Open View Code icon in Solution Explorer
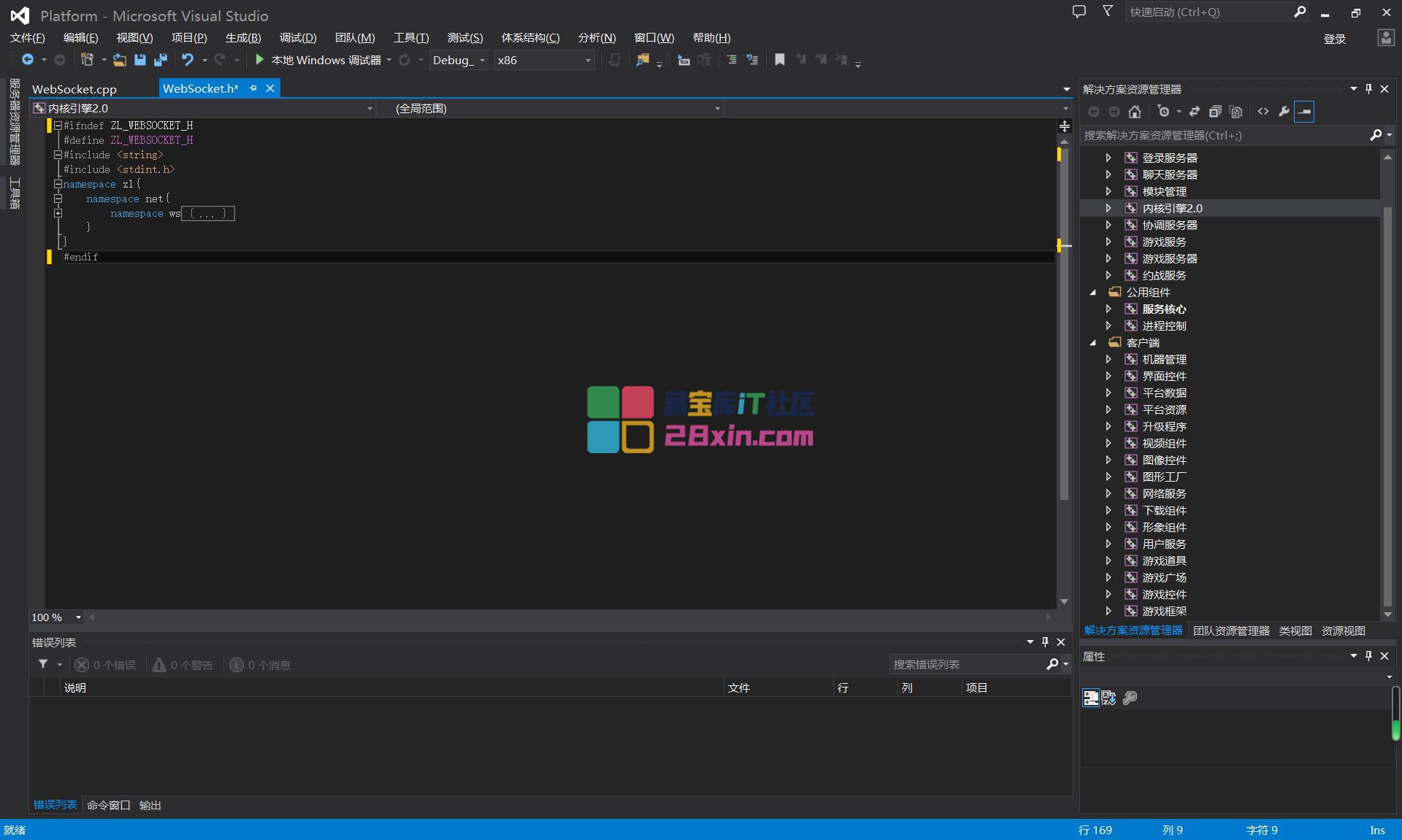Viewport: 1402px width, 840px height. (1263, 112)
